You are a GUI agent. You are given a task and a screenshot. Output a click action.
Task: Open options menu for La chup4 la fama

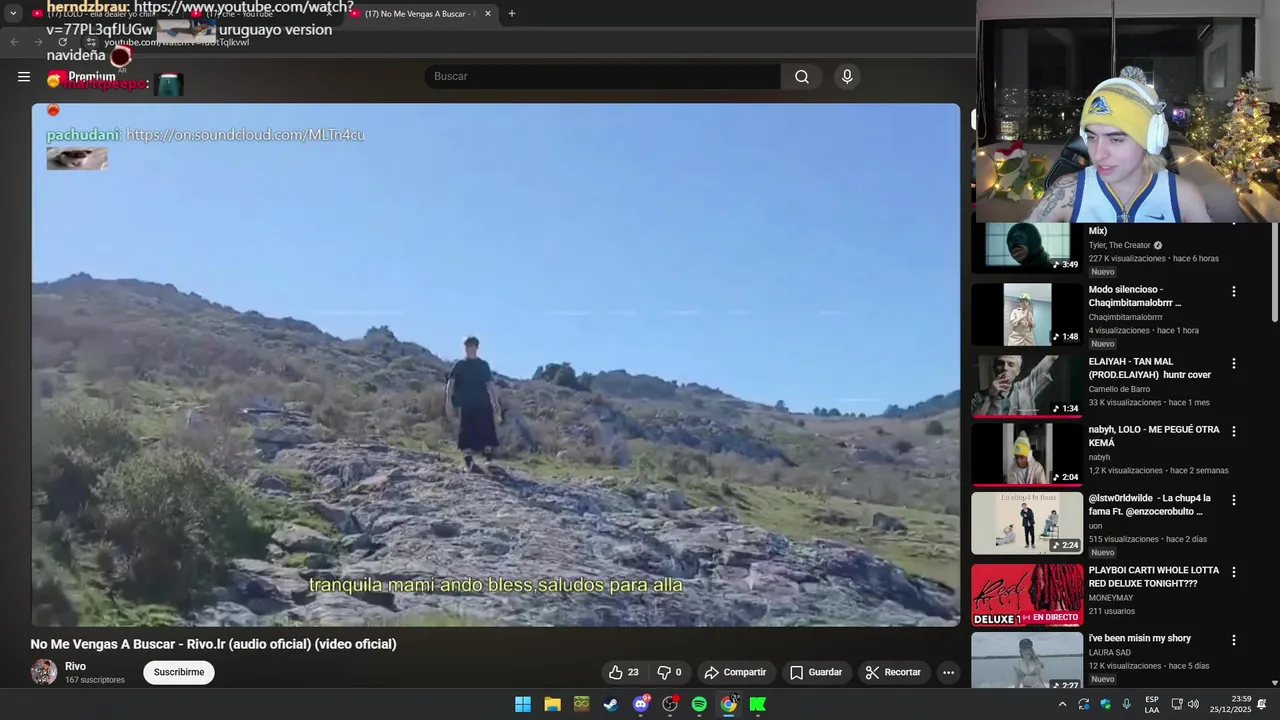1233,500
